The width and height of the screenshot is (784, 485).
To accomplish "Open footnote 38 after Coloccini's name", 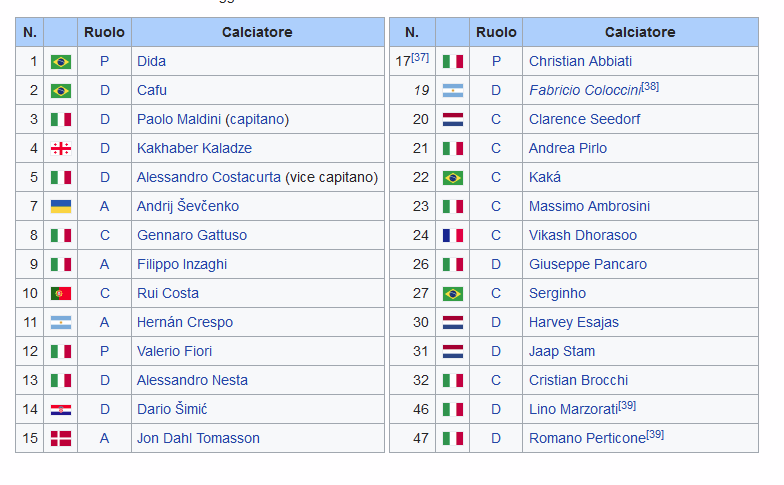I will (x=650, y=86).
